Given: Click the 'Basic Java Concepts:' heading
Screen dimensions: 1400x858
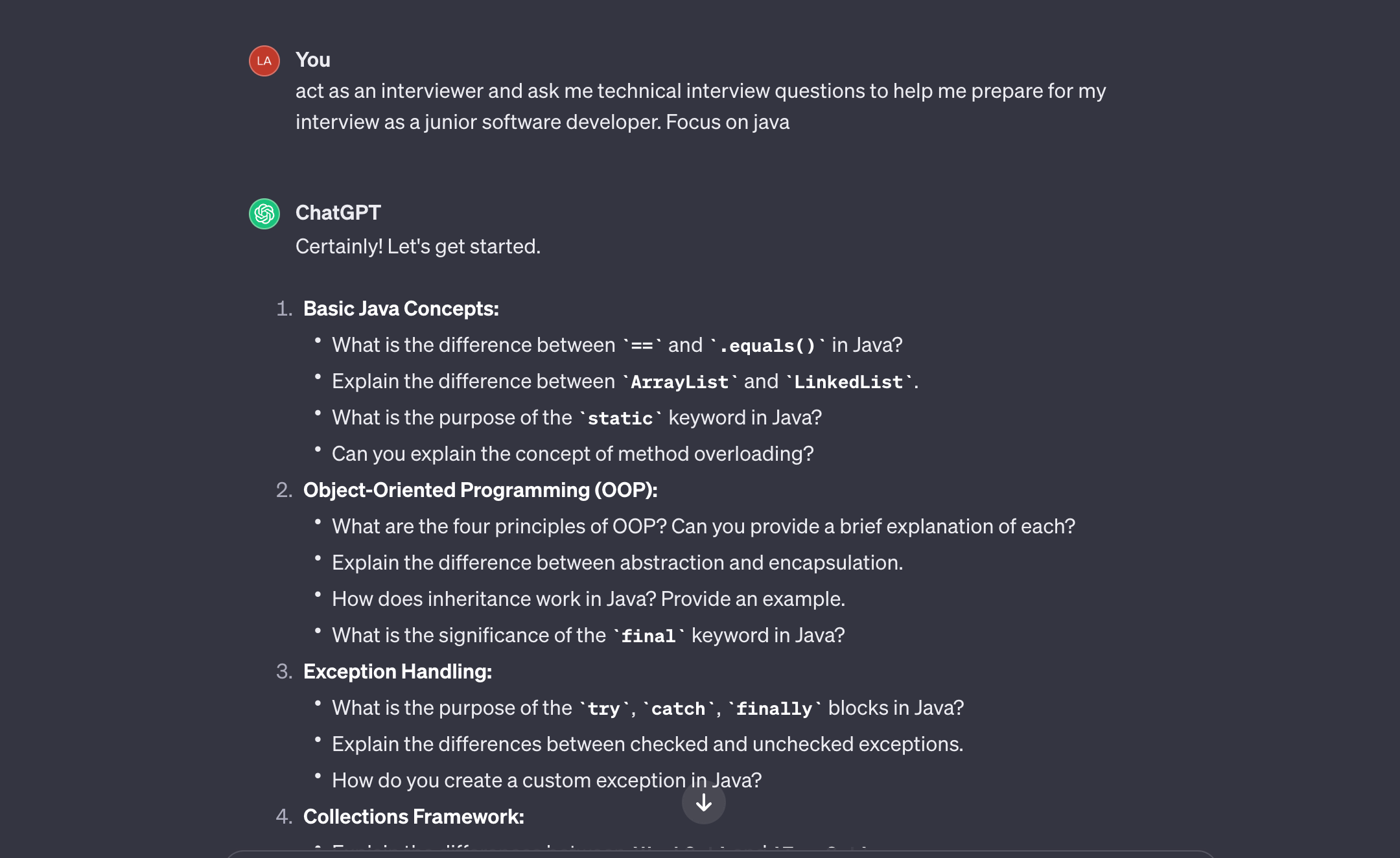Looking at the screenshot, I should tap(401, 308).
